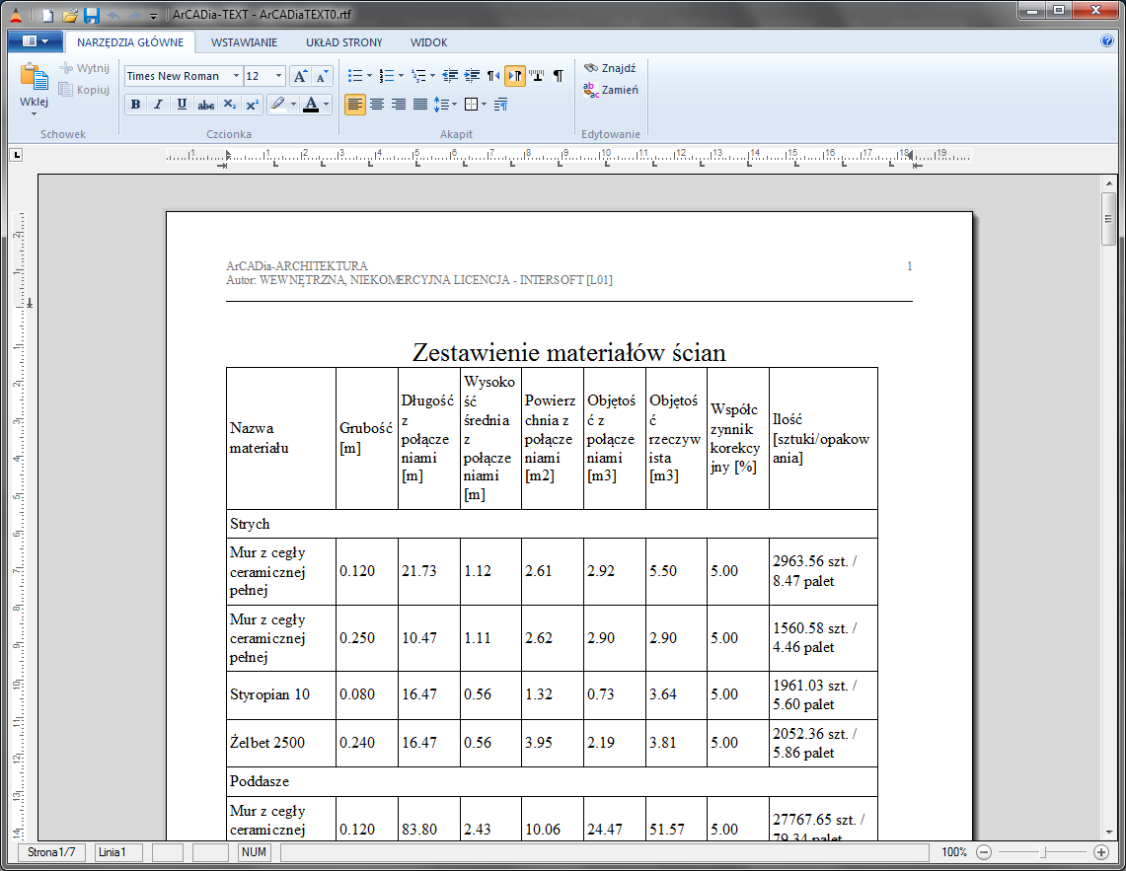Open the blue application menu button
The image size is (1126, 871).
pos(34,42)
